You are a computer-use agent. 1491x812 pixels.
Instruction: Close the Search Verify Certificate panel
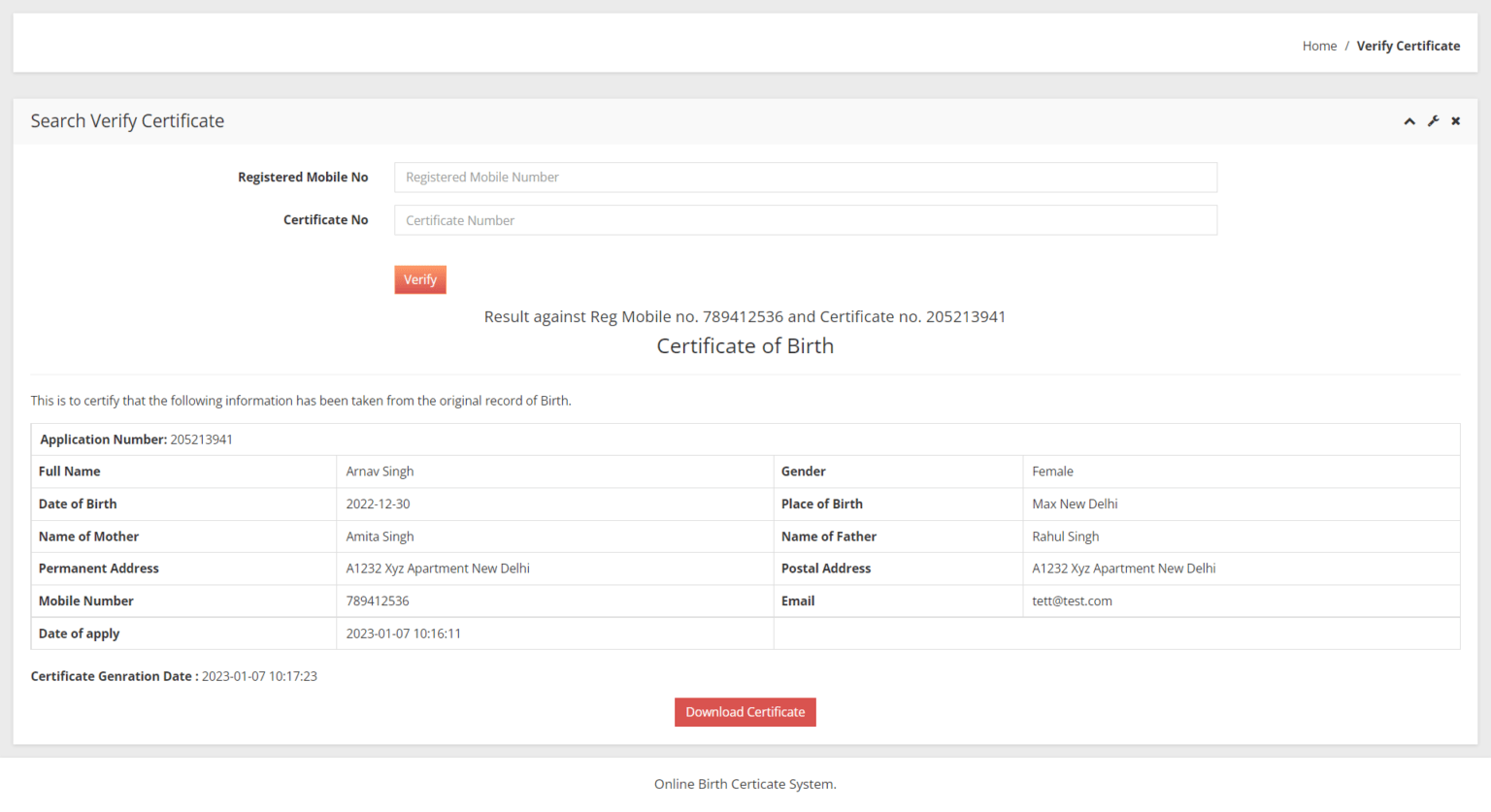[1455, 120]
